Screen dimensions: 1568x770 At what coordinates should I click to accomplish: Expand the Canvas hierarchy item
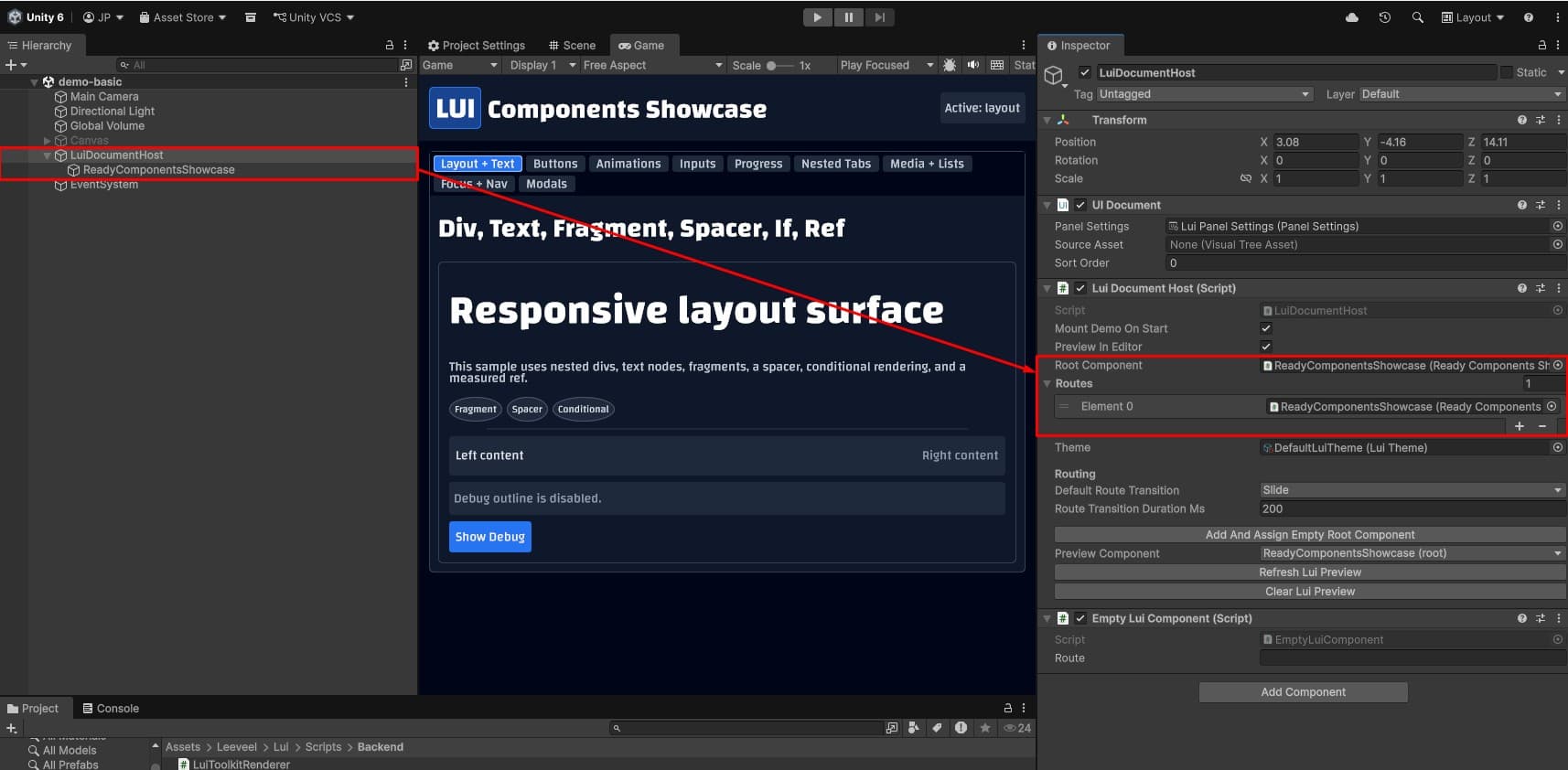48,141
